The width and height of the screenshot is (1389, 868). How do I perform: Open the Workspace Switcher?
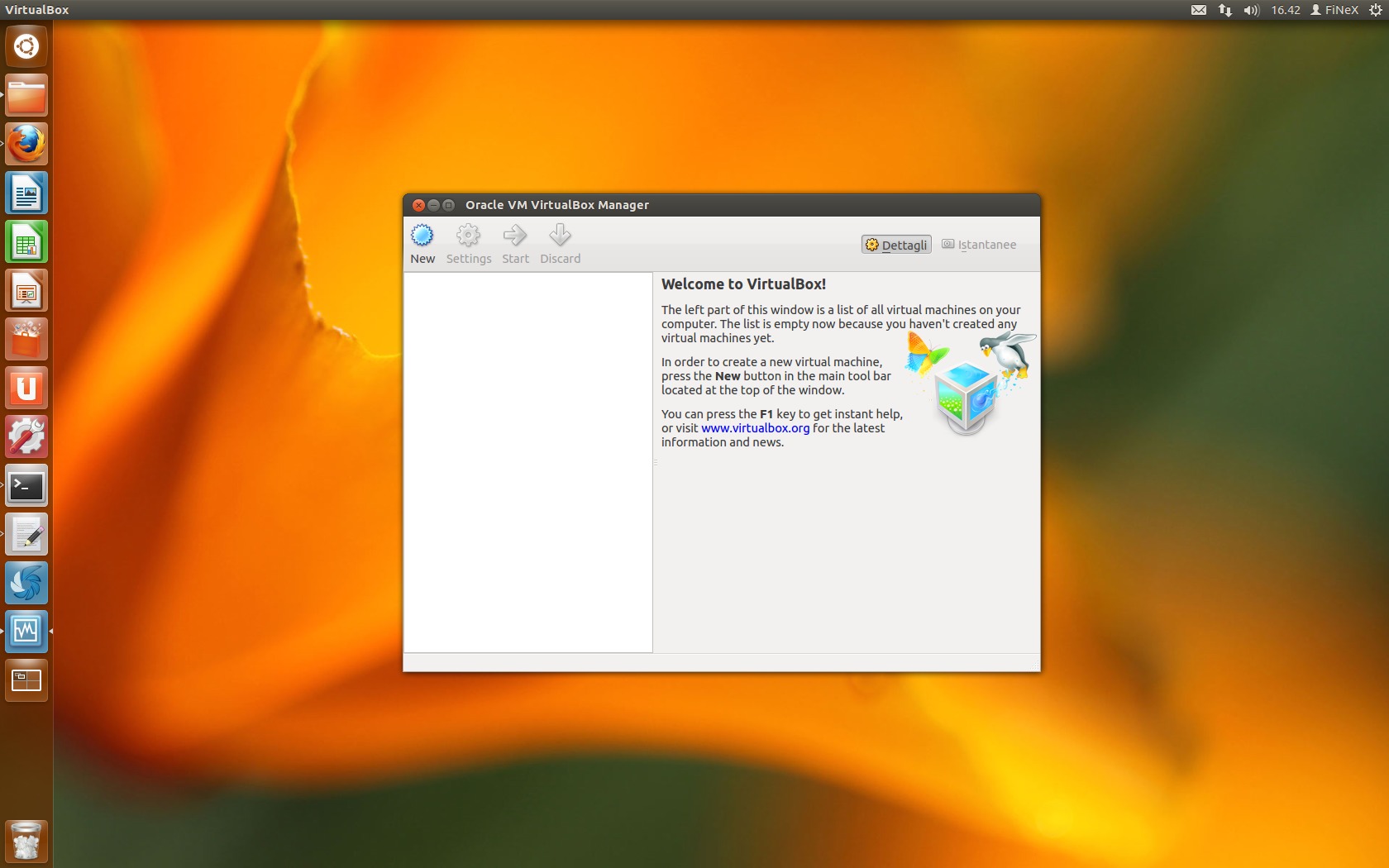pos(26,680)
